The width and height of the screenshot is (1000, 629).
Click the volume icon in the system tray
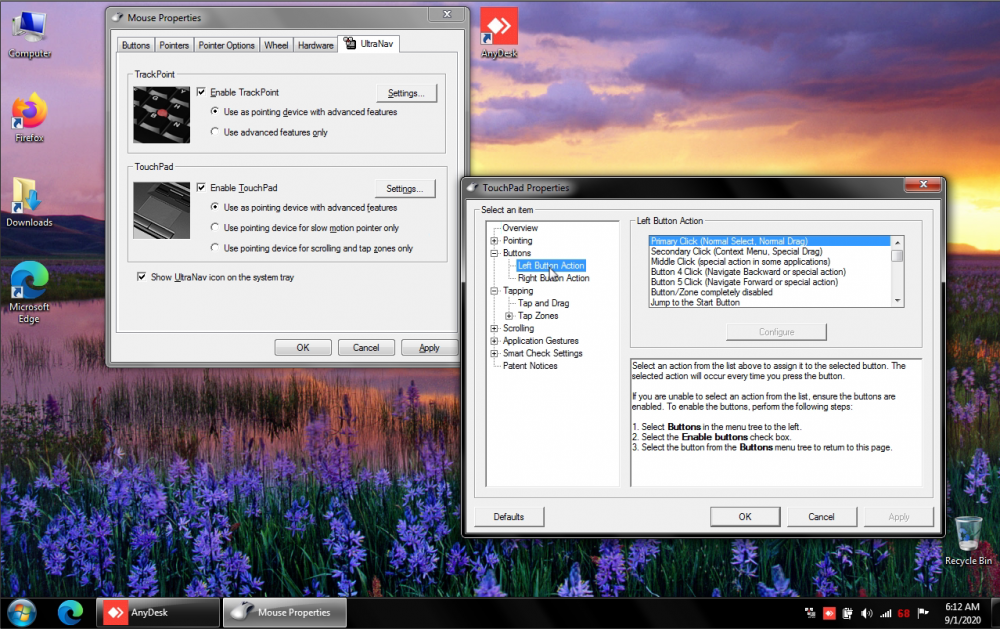point(866,613)
